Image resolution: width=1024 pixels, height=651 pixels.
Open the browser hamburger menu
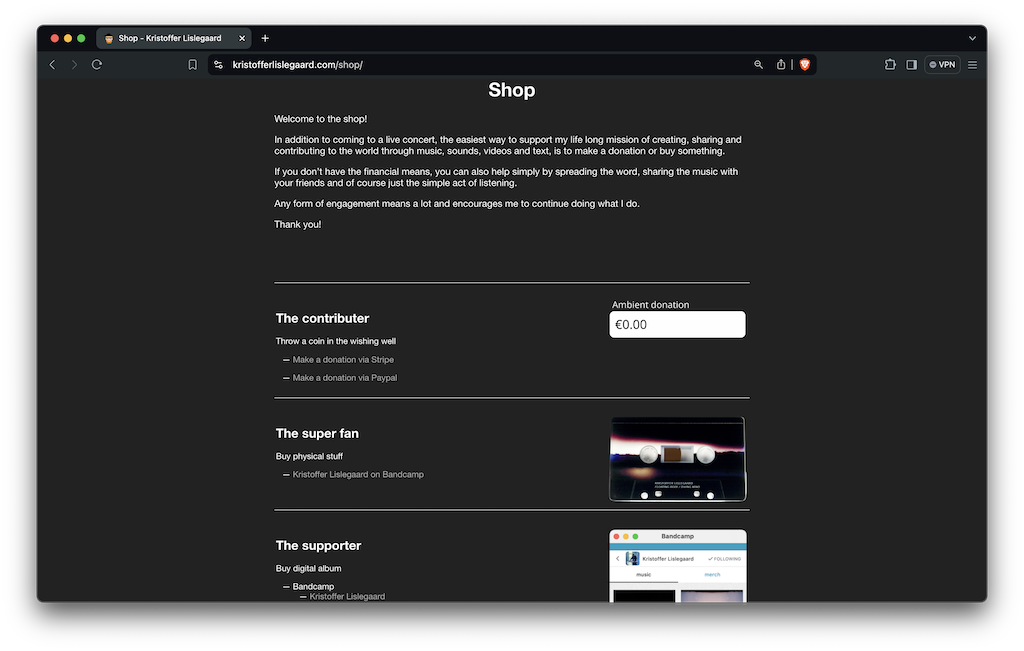click(x=972, y=65)
